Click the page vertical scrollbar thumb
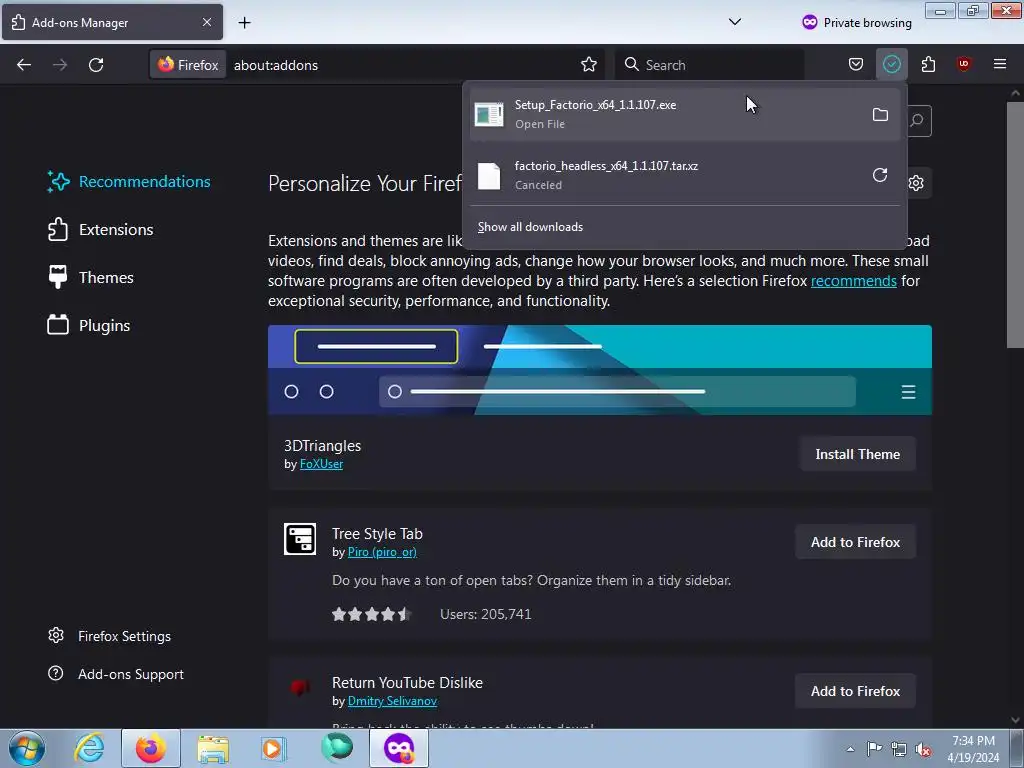This screenshot has width=1024, height=768. coord(1015,225)
